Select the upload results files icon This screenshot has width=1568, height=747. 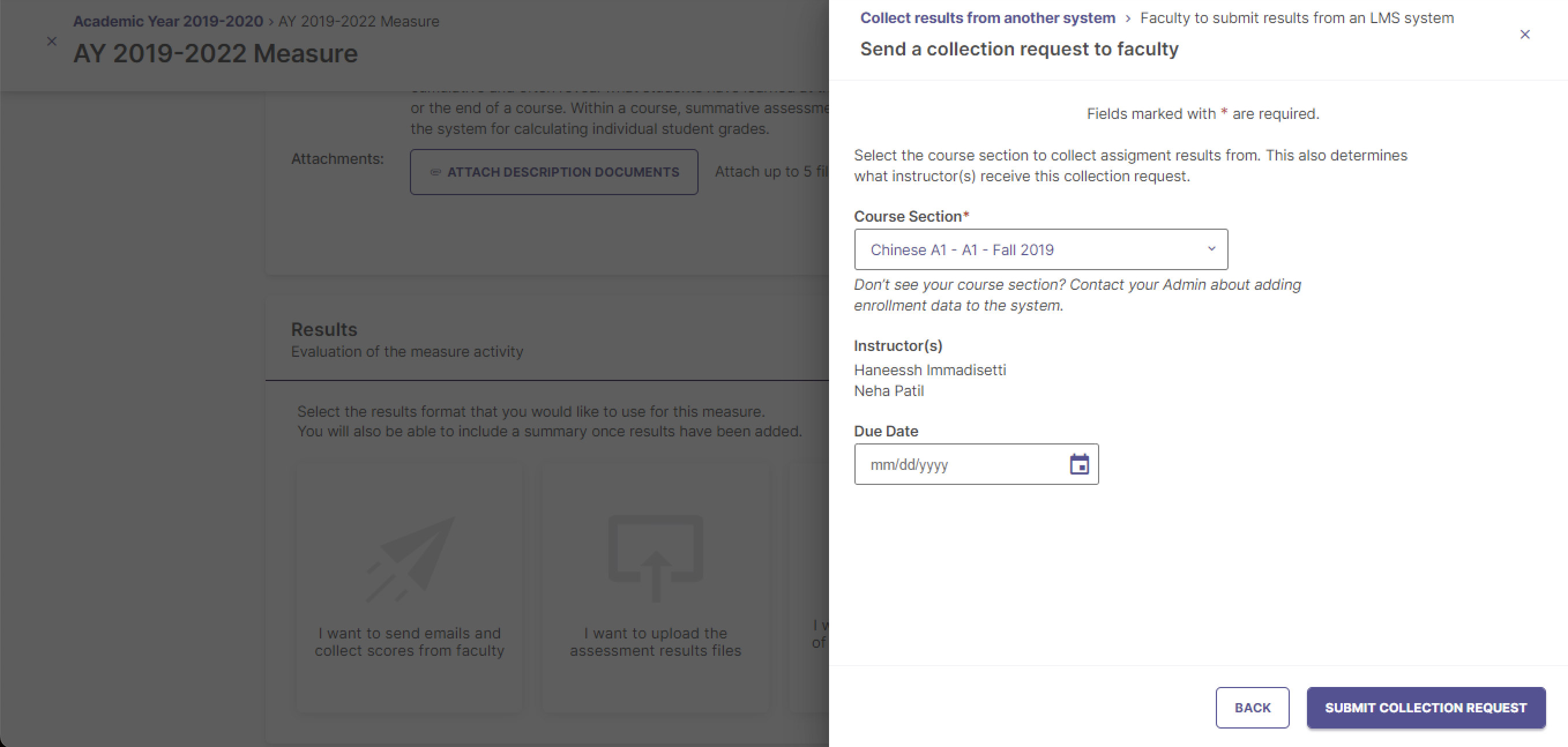656,559
